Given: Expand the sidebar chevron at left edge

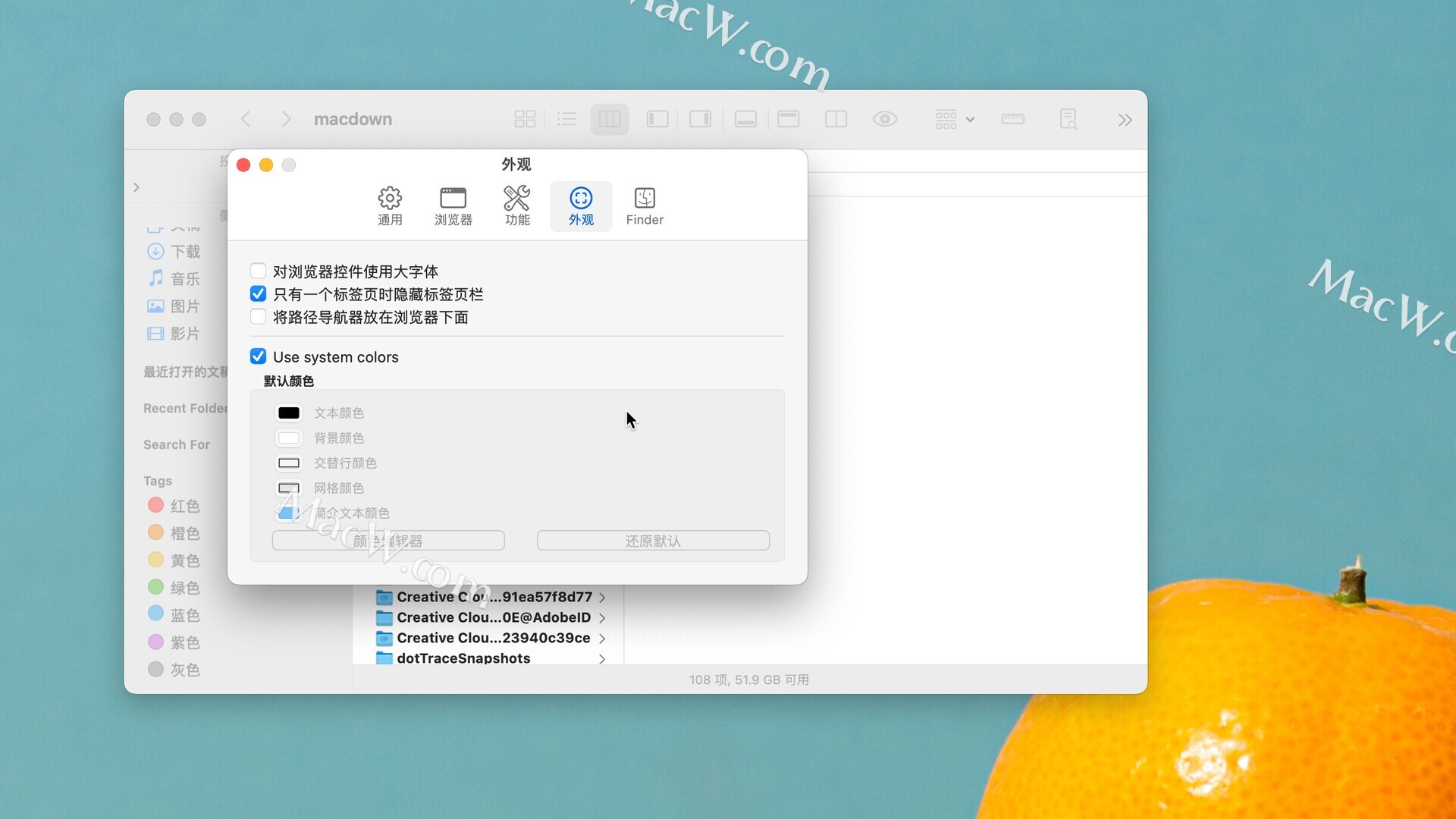Looking at the screenshot, I should click(x=136, y=187).
